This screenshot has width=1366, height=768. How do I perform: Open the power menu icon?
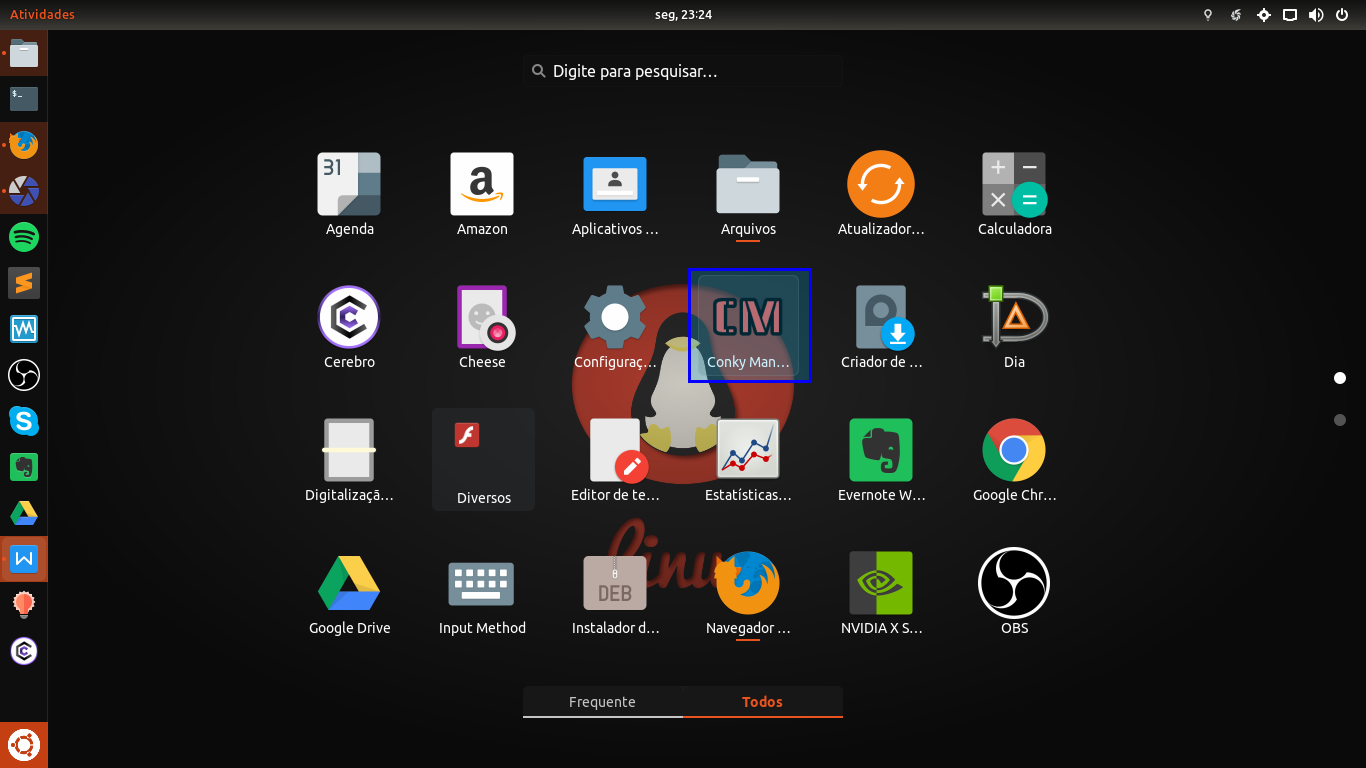click(x=1342, y=15)
